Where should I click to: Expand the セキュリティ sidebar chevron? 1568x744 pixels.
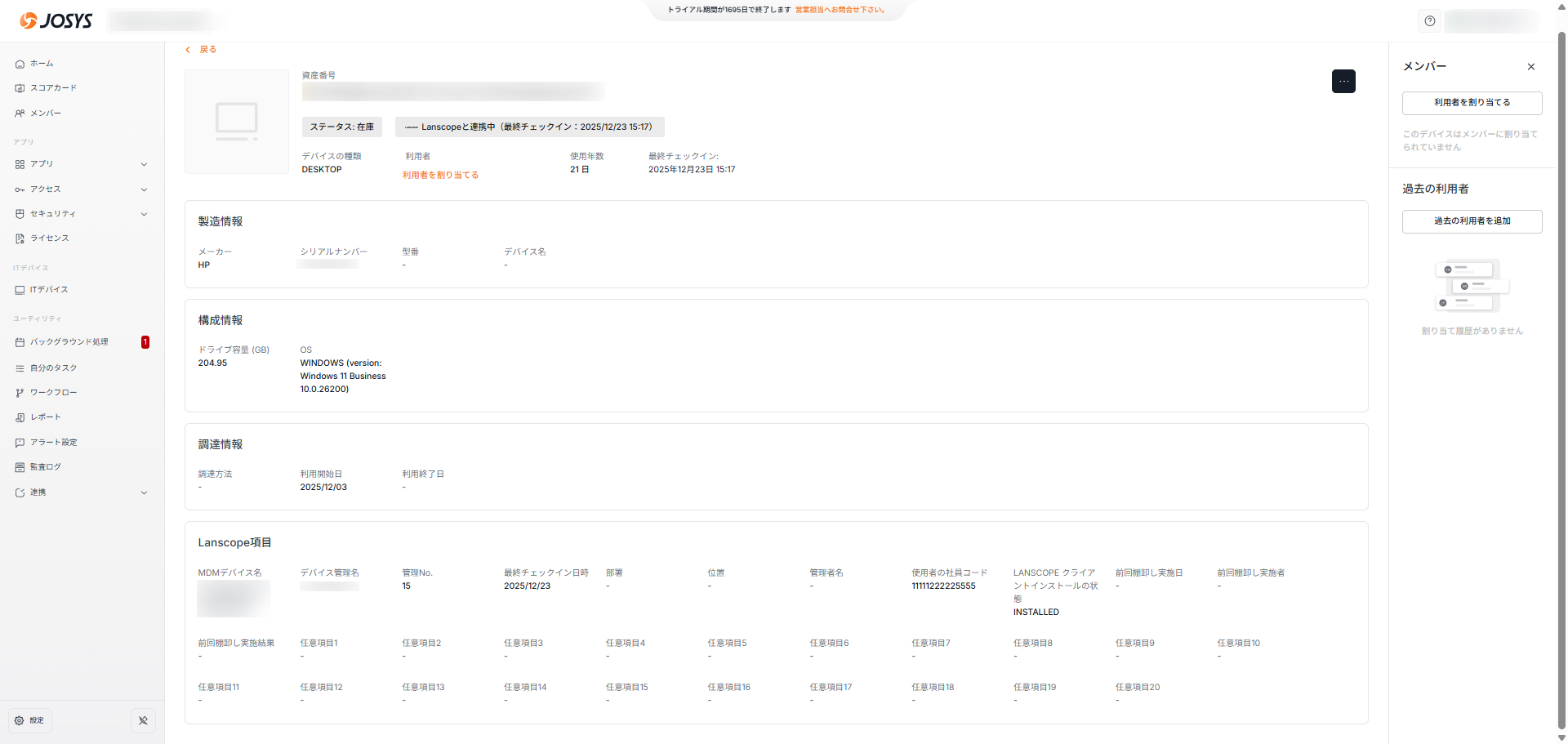point(144,214)
